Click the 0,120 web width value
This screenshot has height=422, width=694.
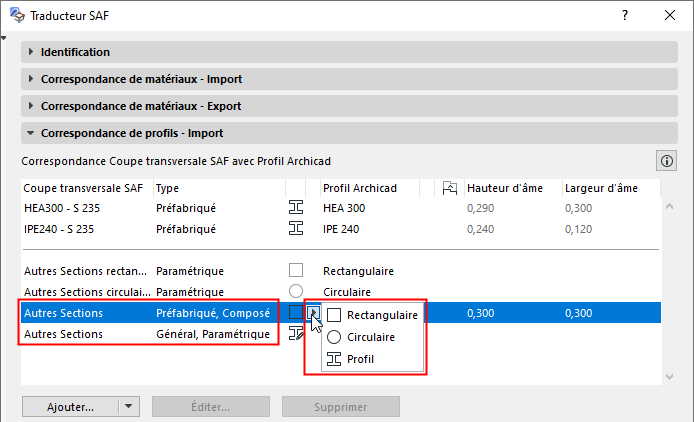(x=578, y=229)
